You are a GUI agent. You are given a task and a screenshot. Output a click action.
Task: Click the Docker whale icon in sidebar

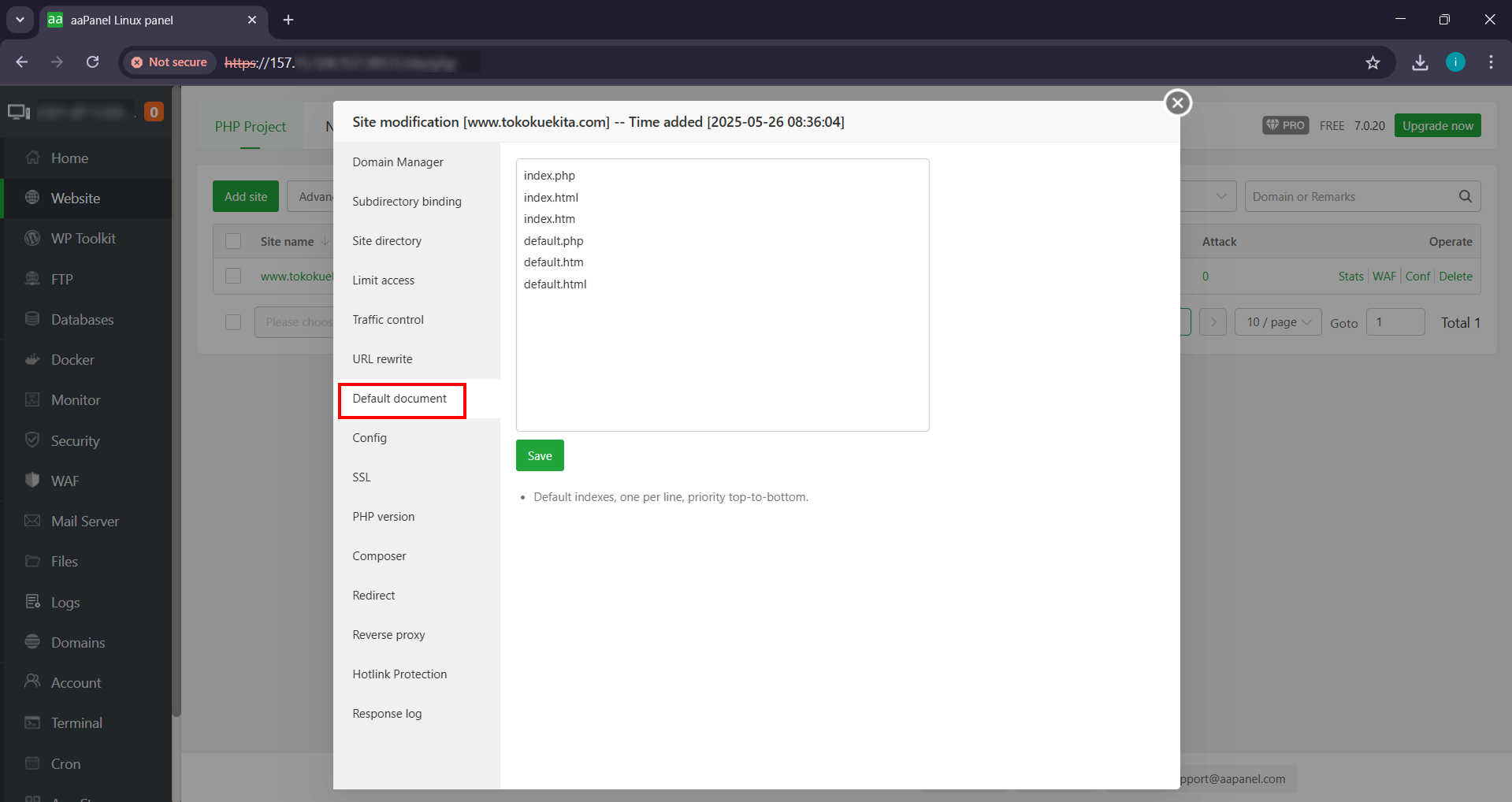[x=32, y=360]
